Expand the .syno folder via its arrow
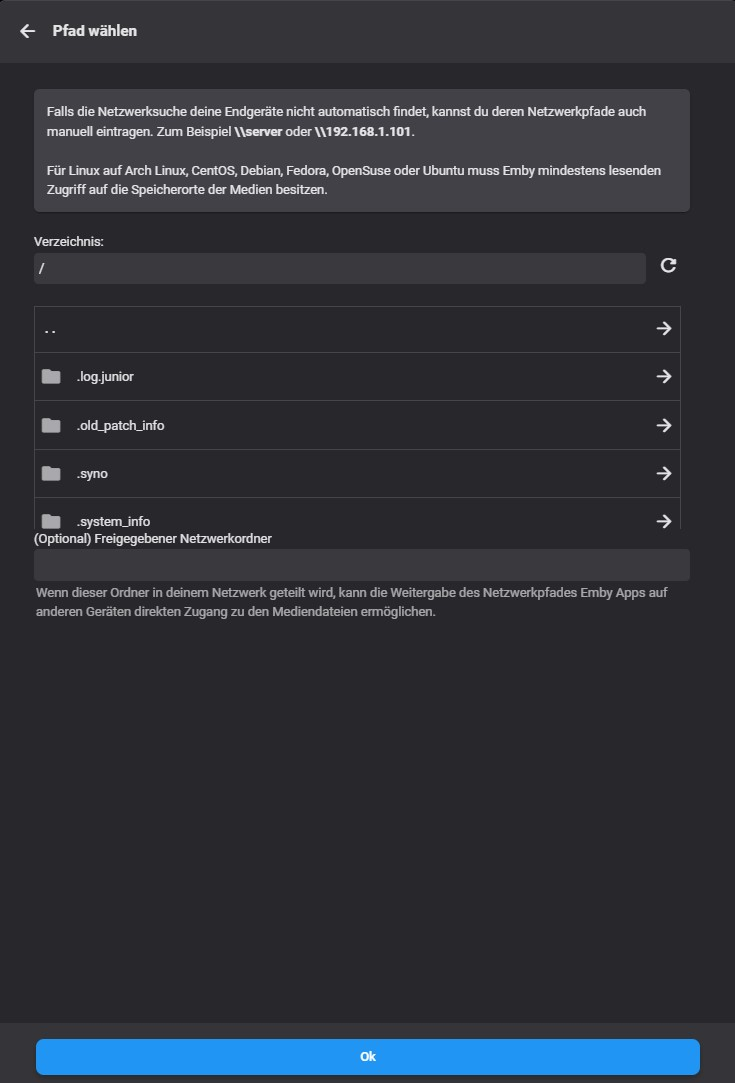The image size is (735, 1083). [663, 473]
